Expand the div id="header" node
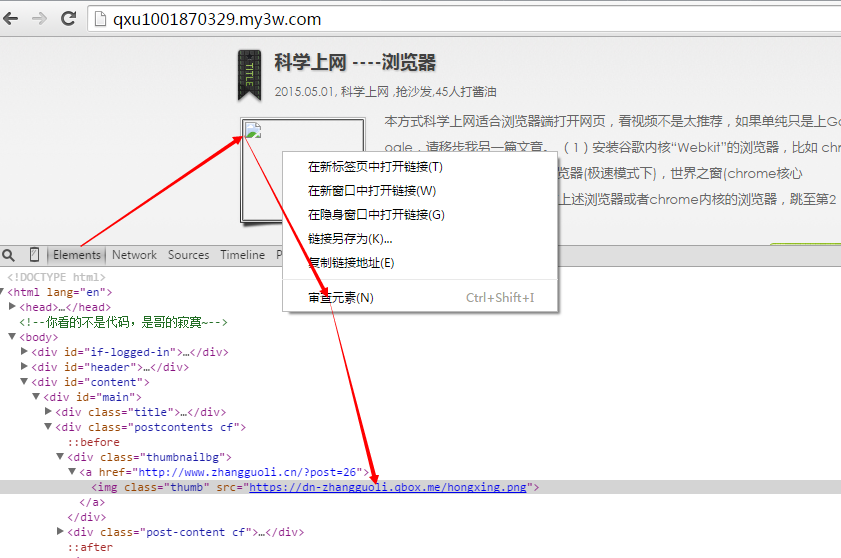841x558 pixels. [25, 367]
